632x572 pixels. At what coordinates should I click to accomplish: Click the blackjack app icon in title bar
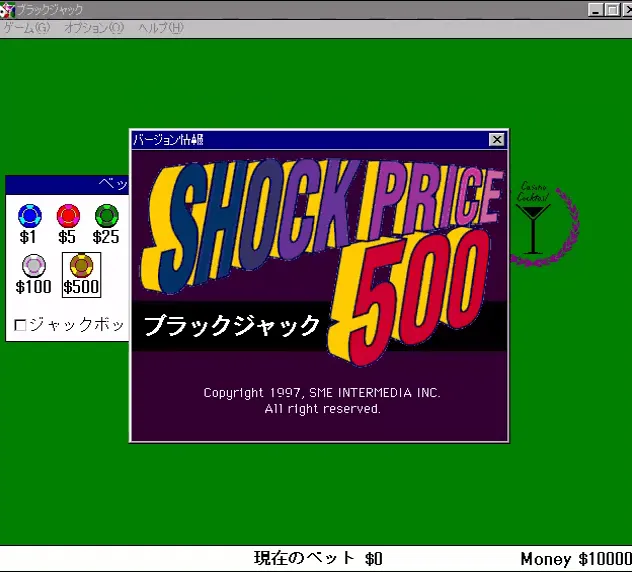(x=7, y=10)
